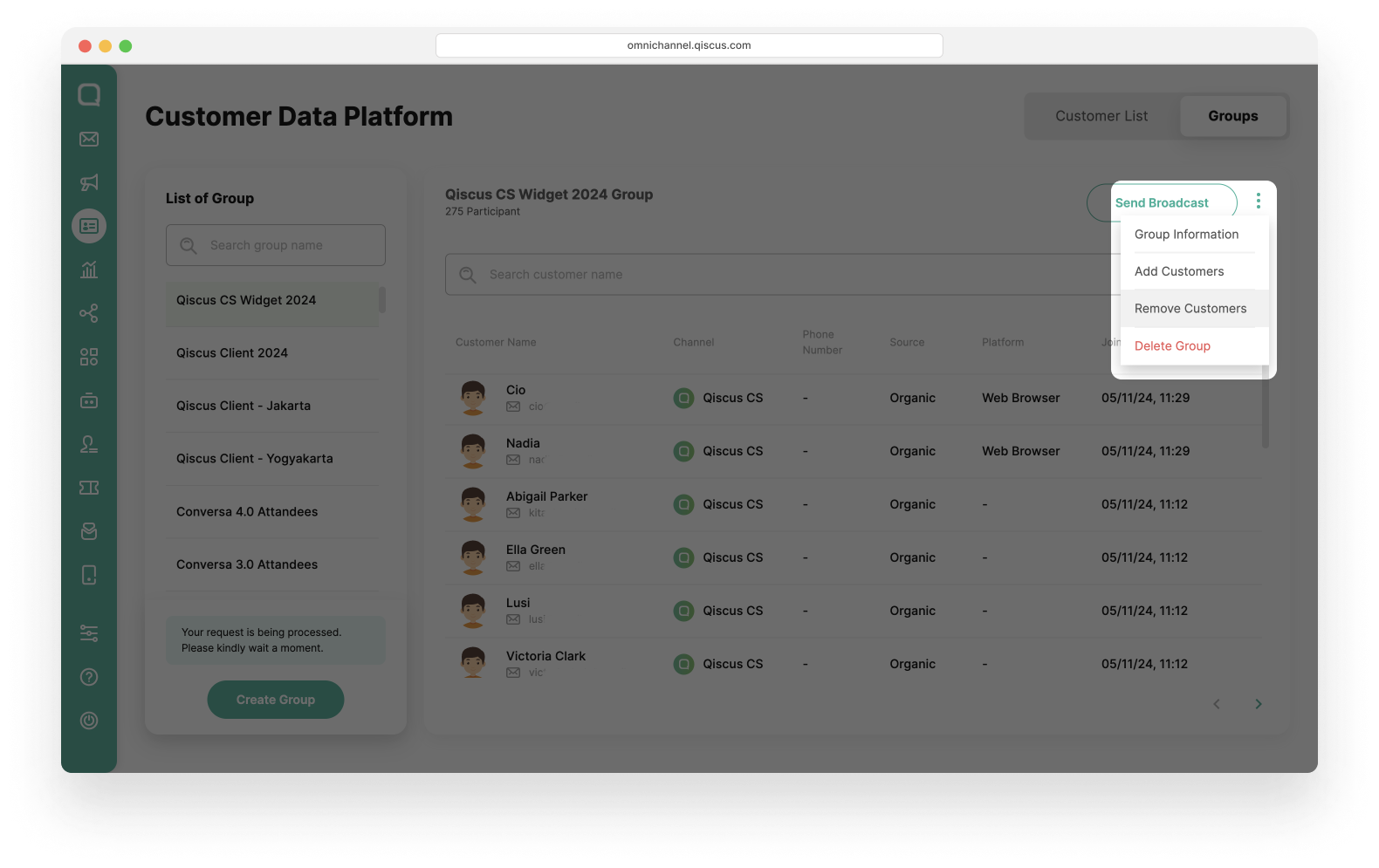1379x868 pixels.
Task: Switch to the Groups tab
Action: [1233, 116]
